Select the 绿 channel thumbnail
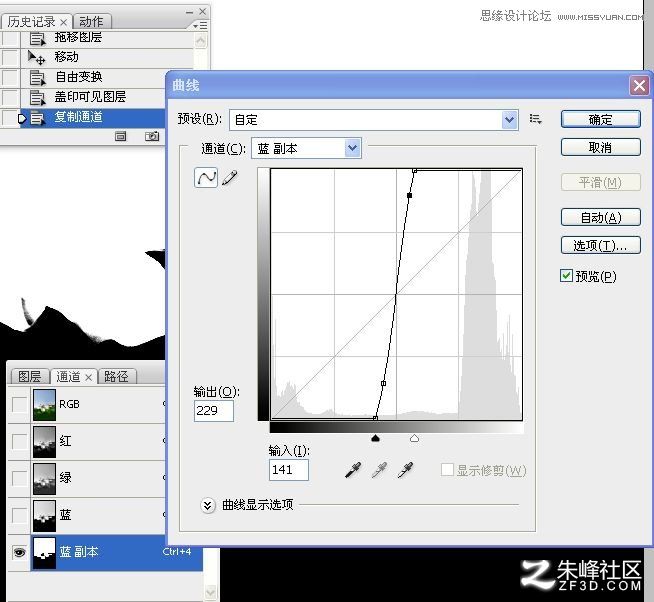Image resolution: width=654 pixels, height=602 pixels. click(x=44, y=478)
